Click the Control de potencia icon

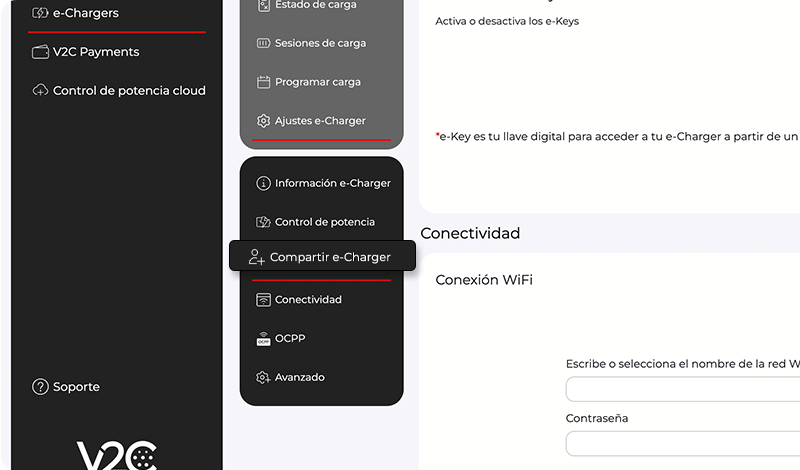[x=264, y=222]
